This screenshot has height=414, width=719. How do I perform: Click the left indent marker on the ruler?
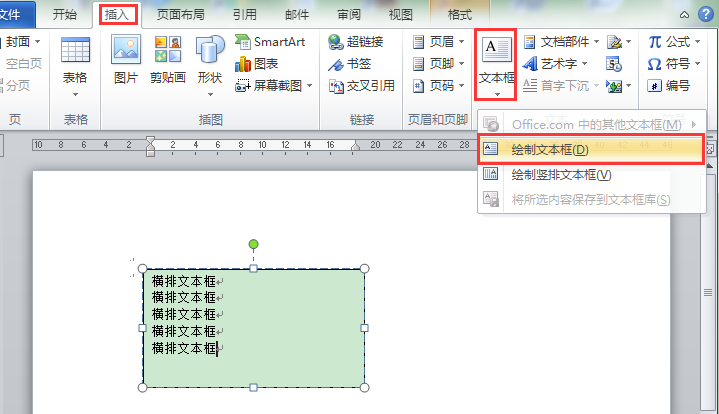point(150,146)
